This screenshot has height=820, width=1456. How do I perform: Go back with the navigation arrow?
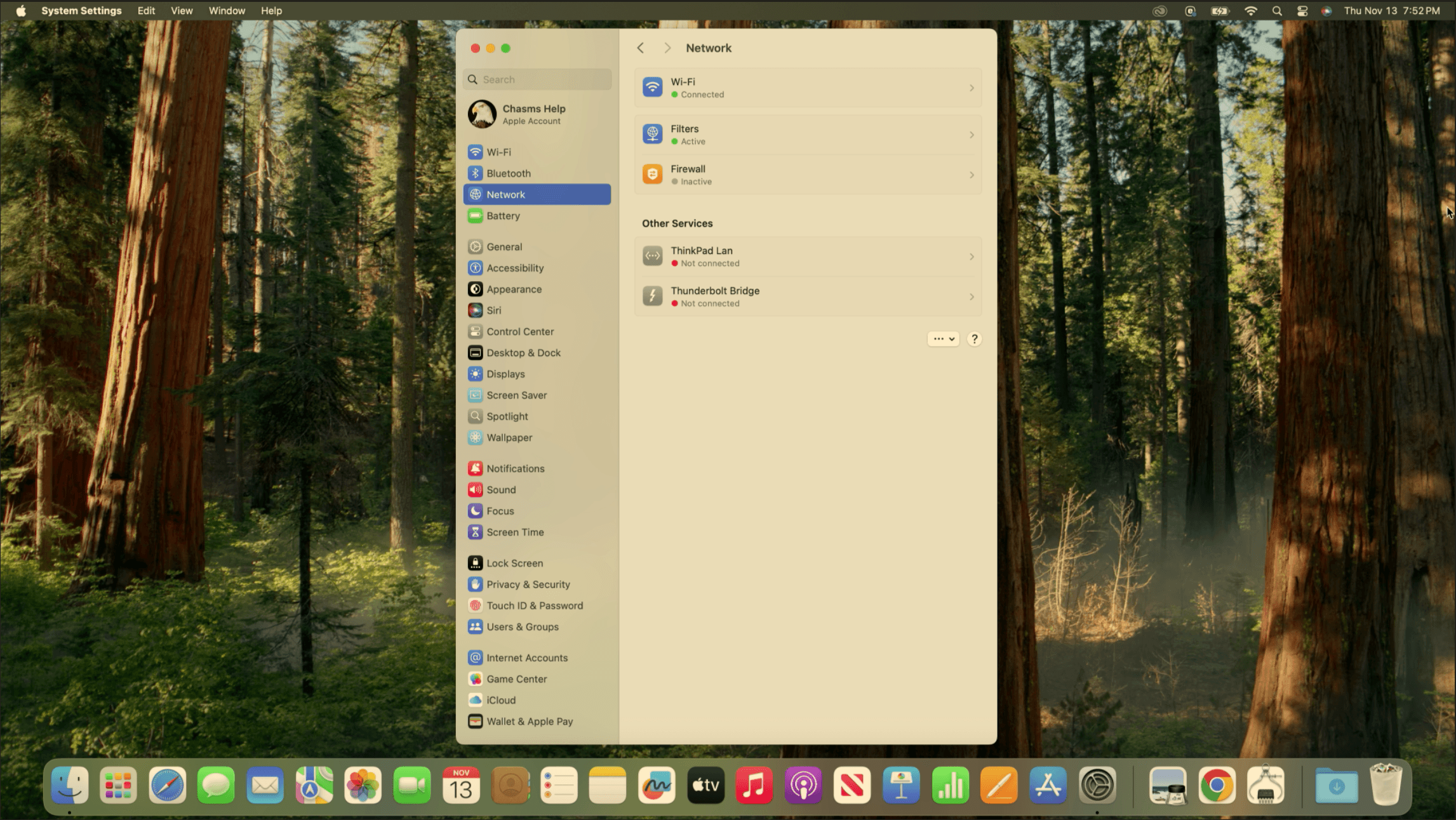[x=641, y=48]
